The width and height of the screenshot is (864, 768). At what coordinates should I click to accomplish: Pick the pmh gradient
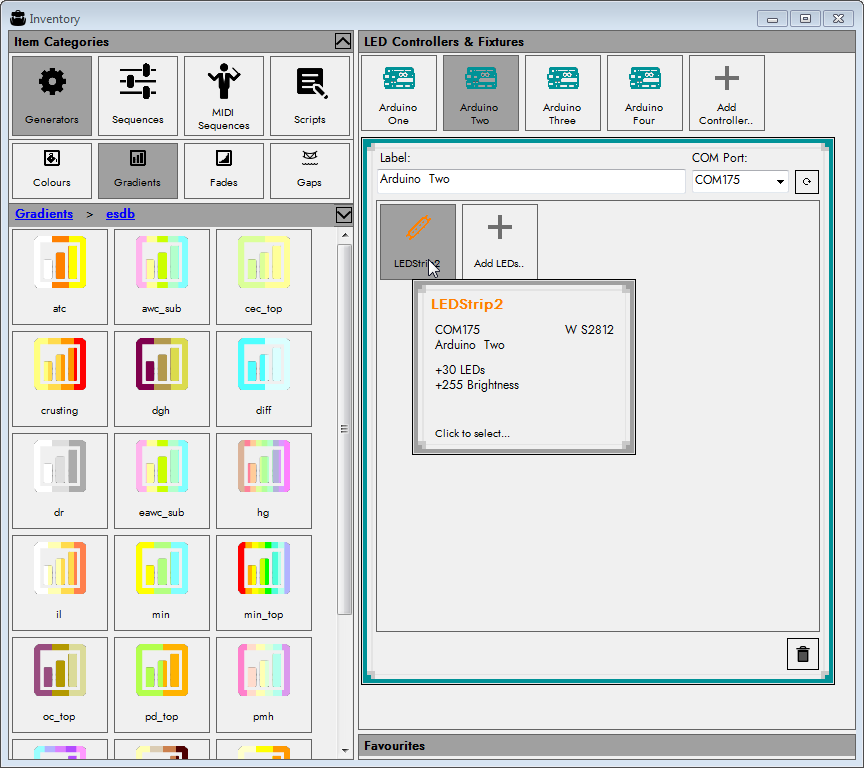pyautogui.click(x=264, y=685)
